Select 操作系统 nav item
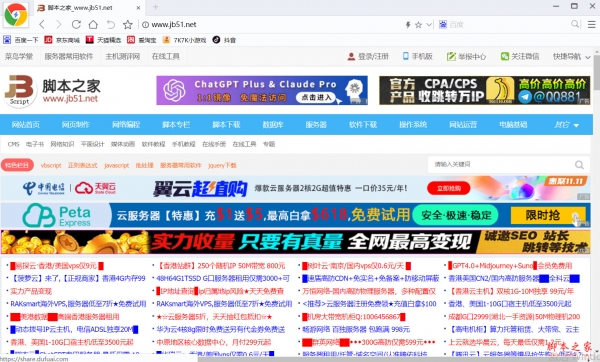Image resolution: width=600 pixels, height=362 pixels. pos(412,125)
